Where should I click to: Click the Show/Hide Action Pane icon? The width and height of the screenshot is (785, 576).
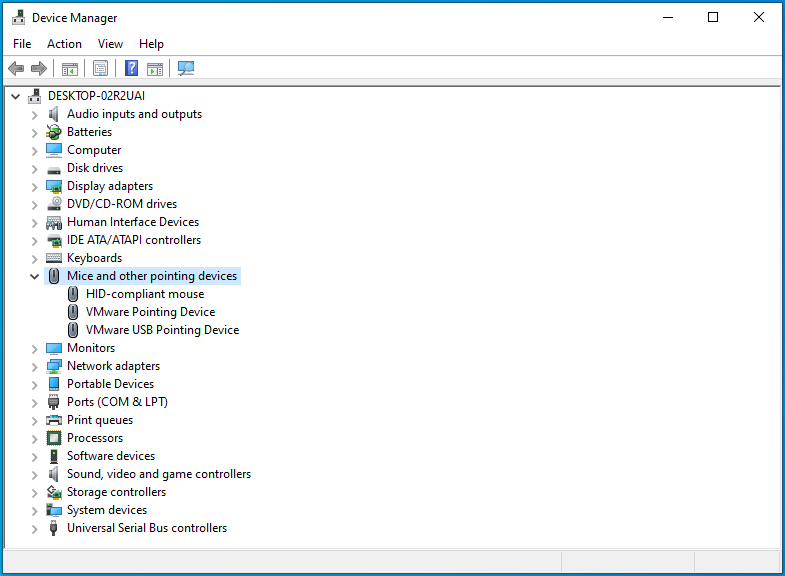coord(155,69)
